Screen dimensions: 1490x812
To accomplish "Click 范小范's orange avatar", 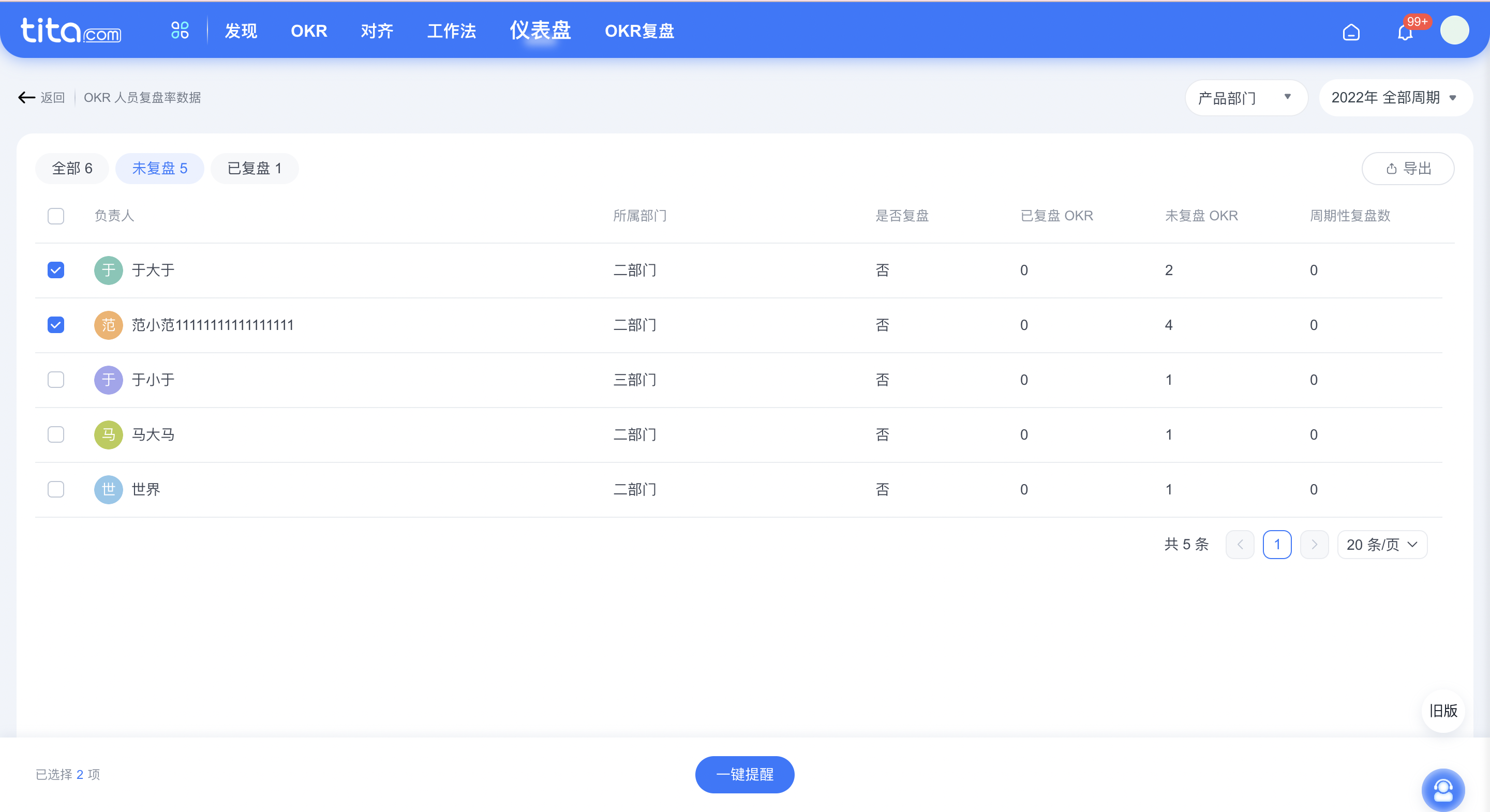I will [x=108, y=325].
